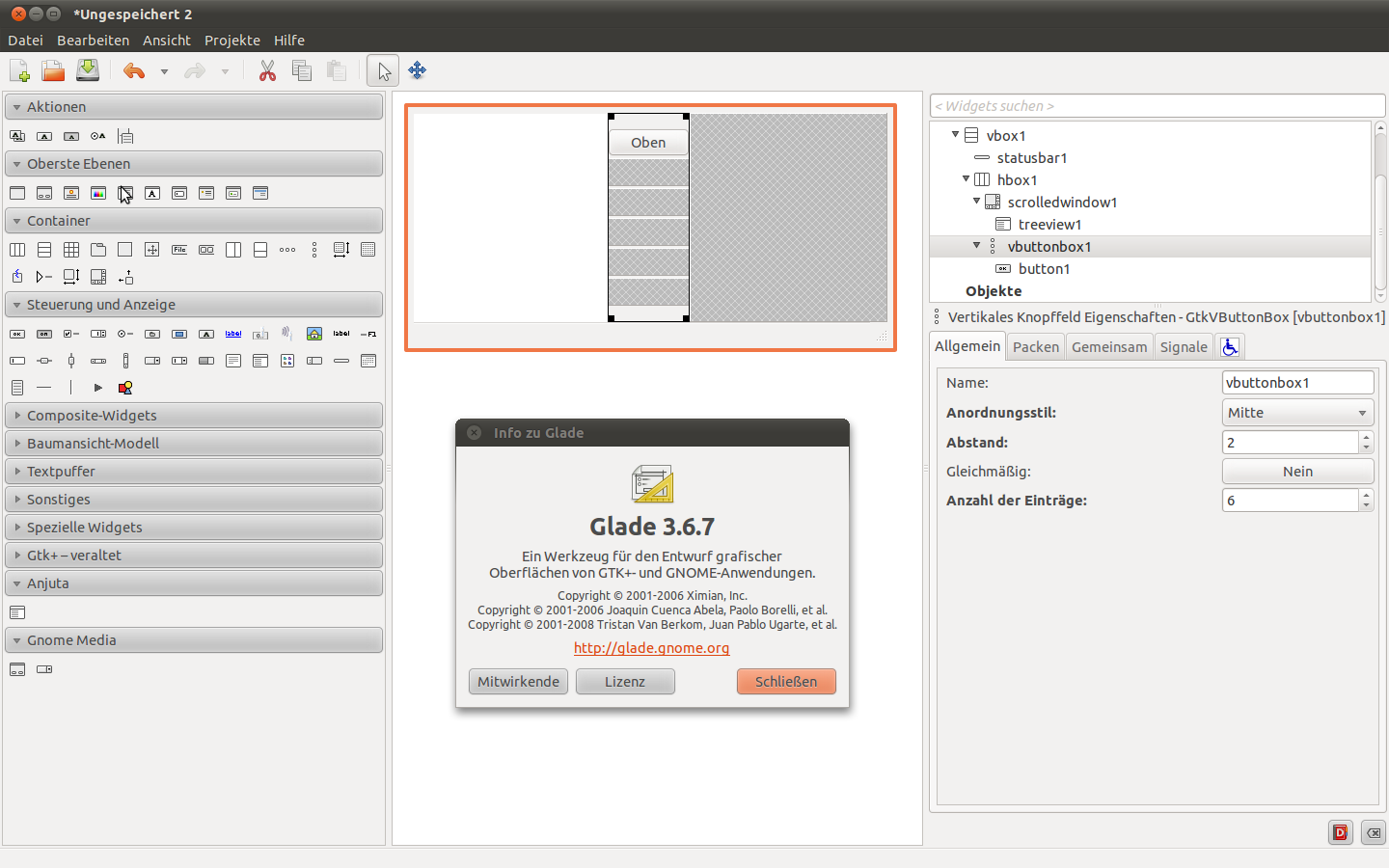The image size is (1389, 868).
Task: Open the glade.gnome.org link
Action: 651,648
